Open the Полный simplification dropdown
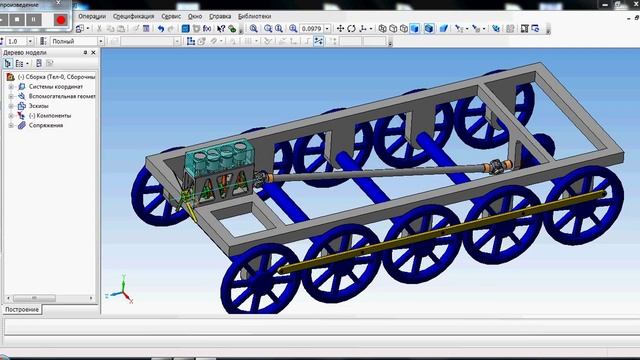This screenshot has width=640, height=360. (x=101, y=41)
